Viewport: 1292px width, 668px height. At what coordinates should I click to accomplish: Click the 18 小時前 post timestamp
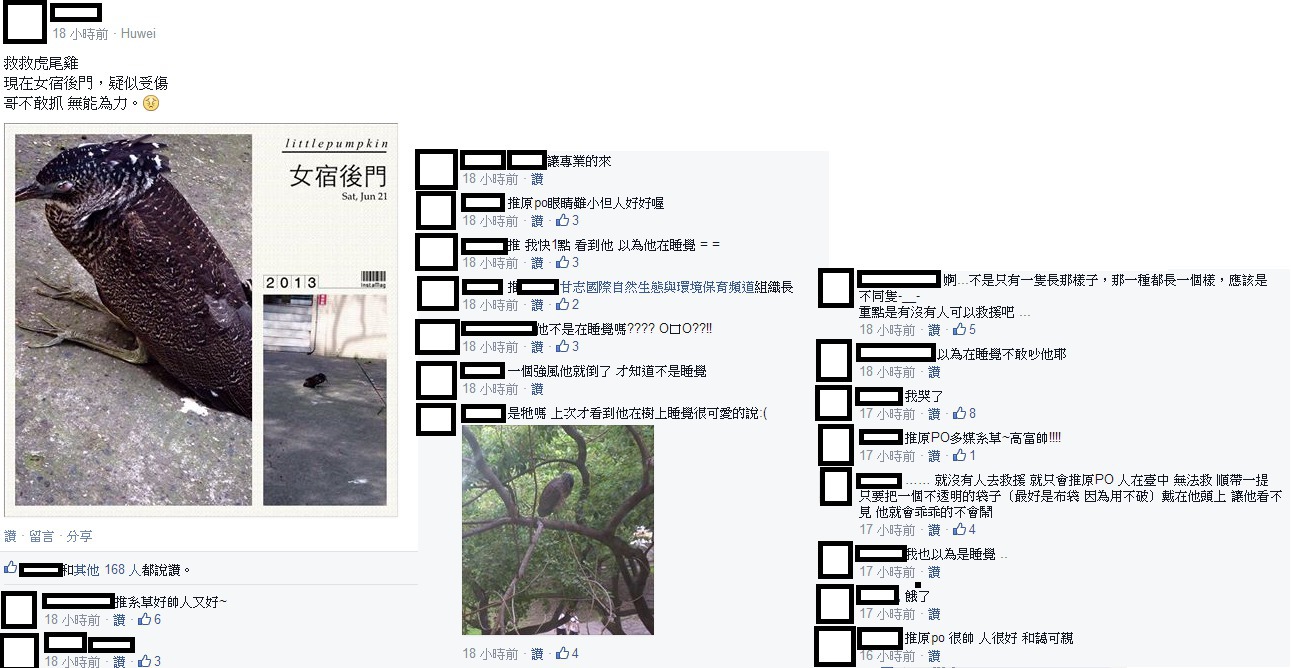coord(81,33)
